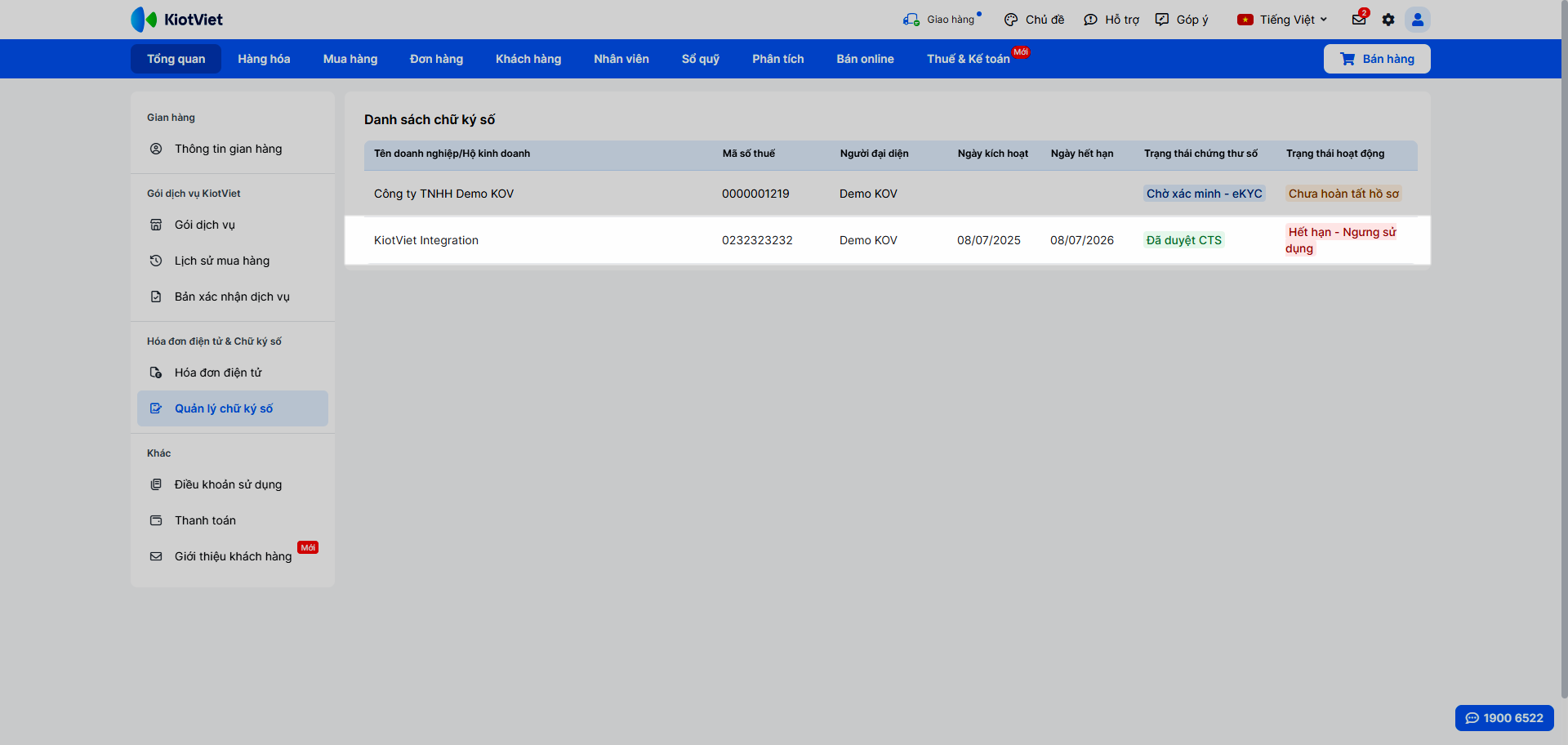
Task: Click the Thông tin gian hàng profile icon
Action: click(156, 149)
